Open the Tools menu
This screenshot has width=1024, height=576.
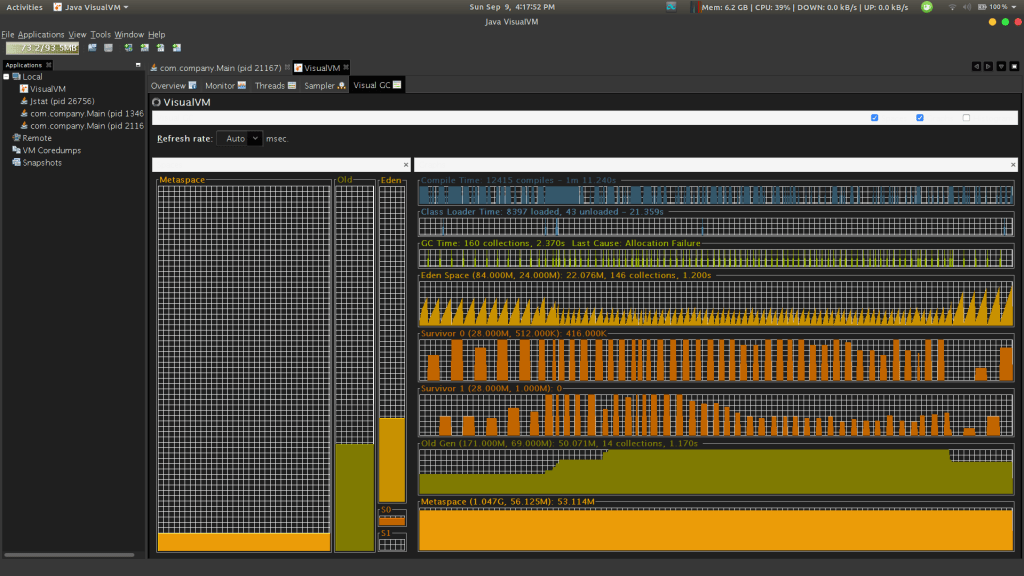coord(100,34)
